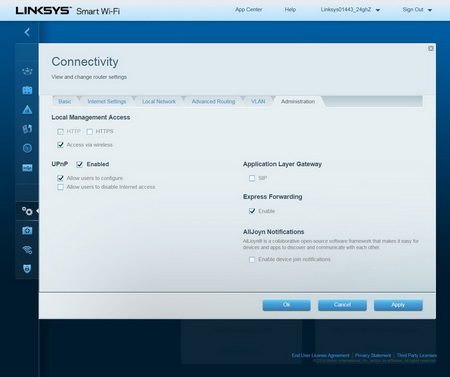450x377 pixels.
Task: Click the back arrow above the sidebar
Action: [x=27, y=32]
